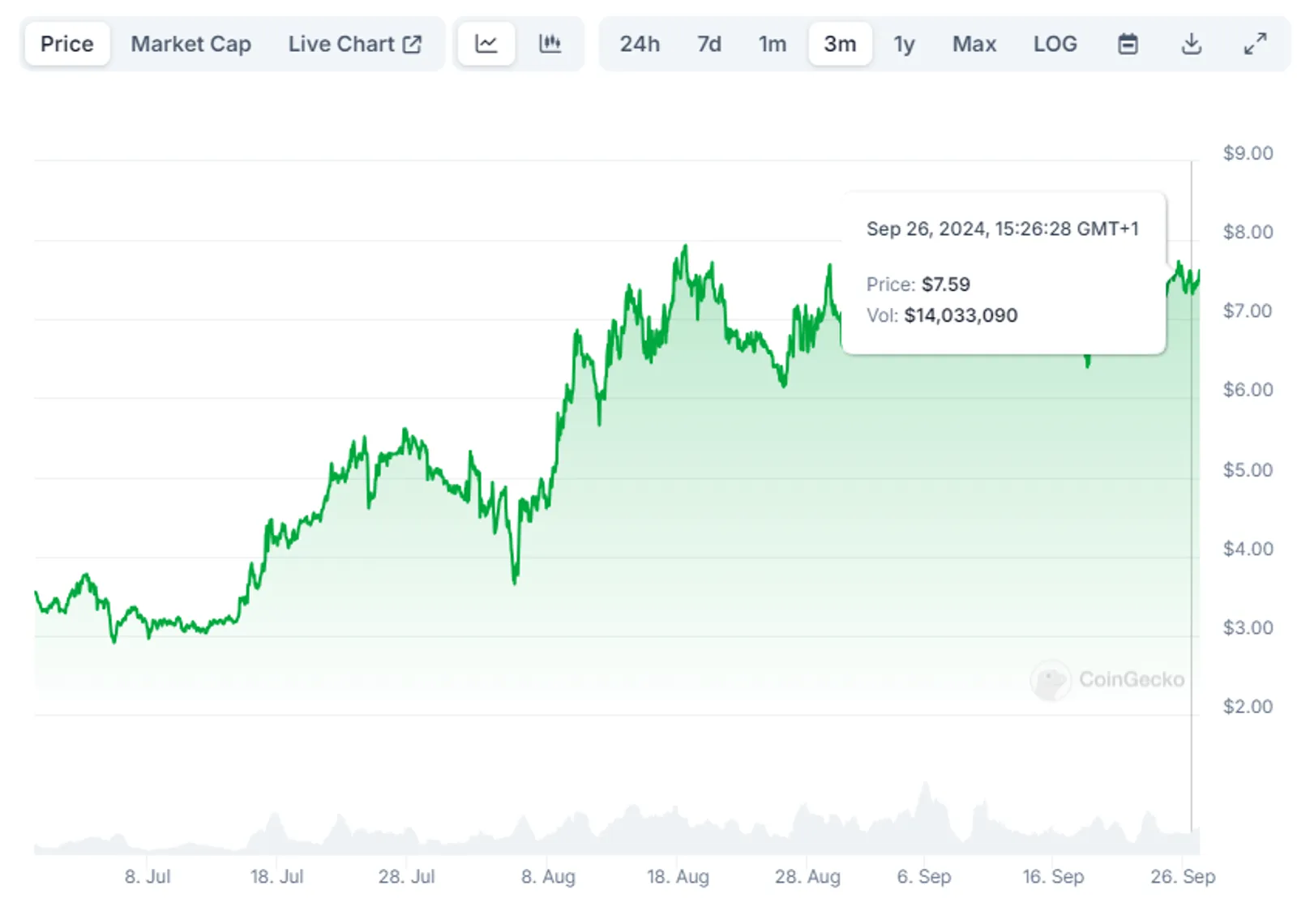Click the 8. Jul date label

click(x=148, y=877)
